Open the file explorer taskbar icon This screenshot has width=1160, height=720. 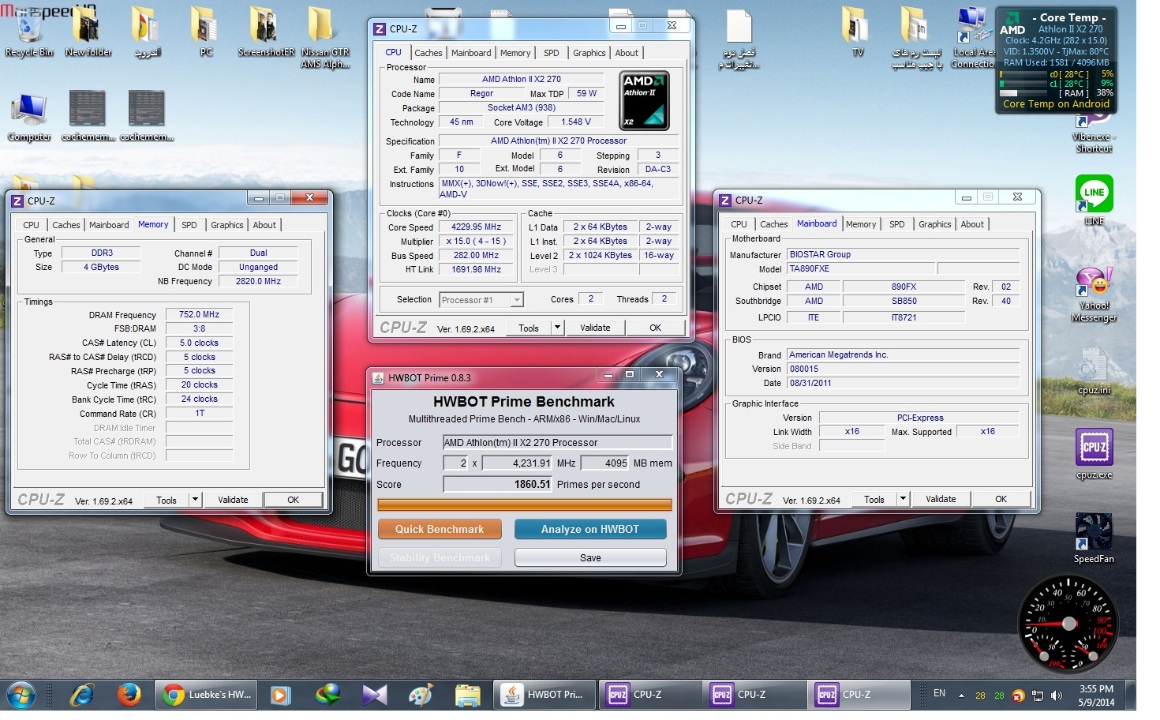[468, 695]
